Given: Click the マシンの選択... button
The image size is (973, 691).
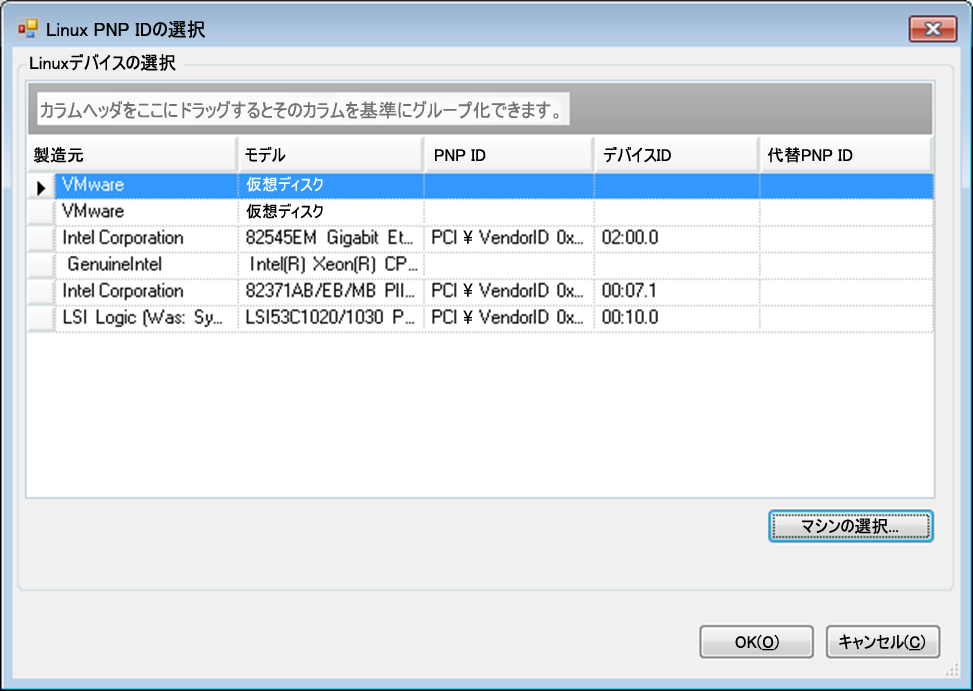Looking at the screenshot, I should (851, 526).
